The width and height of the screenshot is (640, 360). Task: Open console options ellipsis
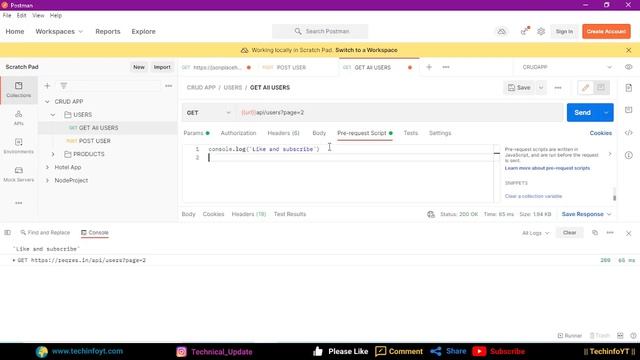610,233
